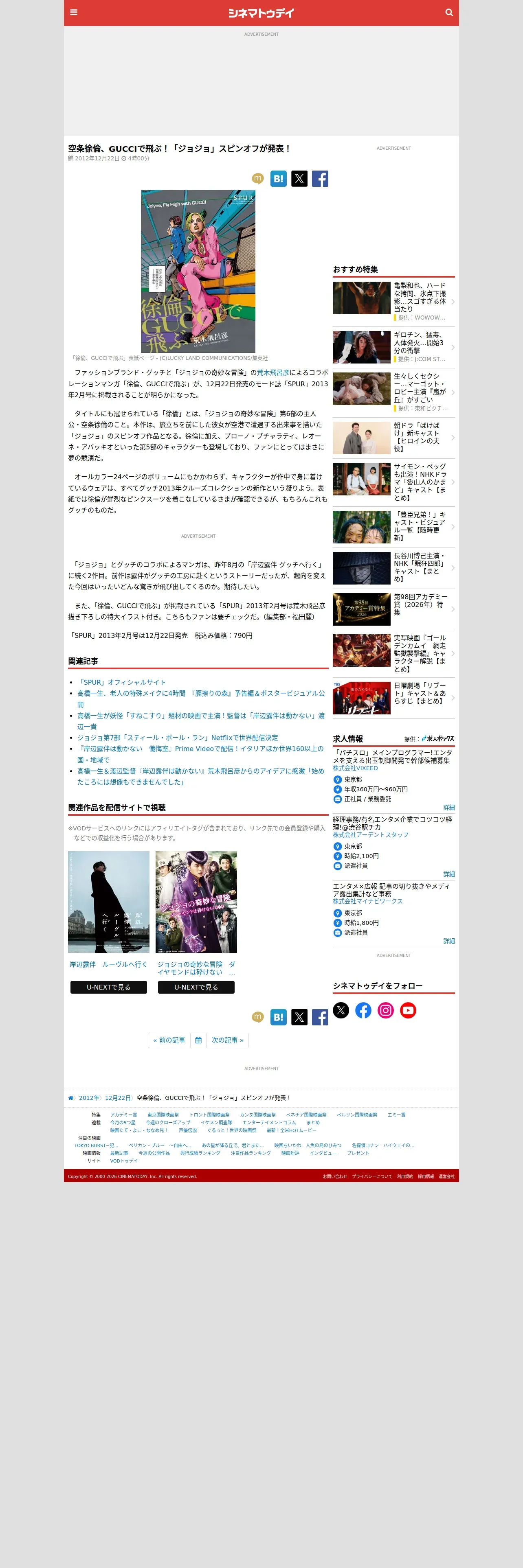The height and width of the screenshot is (1568, 523).
Task: Open the 荒木飛呂彦 link in the article
Action: tap(273, 372)
